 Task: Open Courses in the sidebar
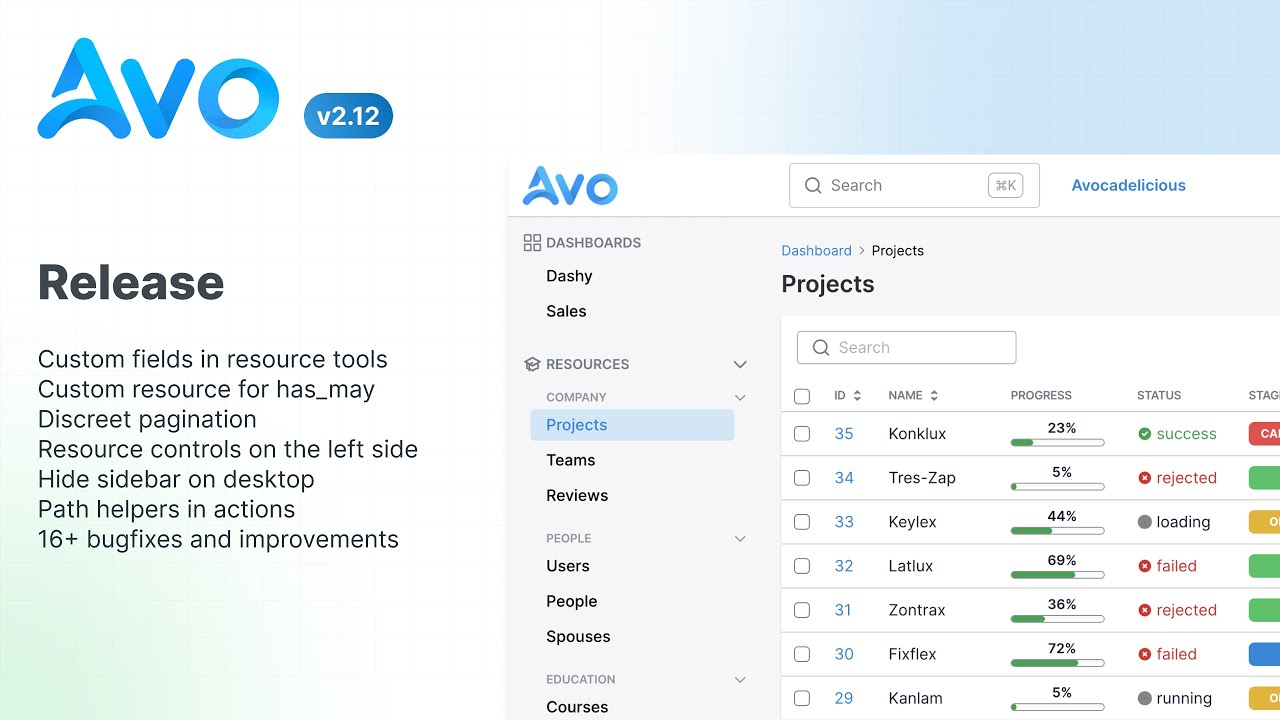(x=577, y=707)
